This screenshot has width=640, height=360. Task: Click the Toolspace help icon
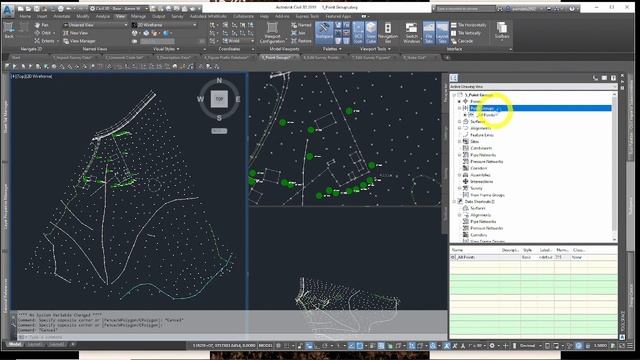pos(613,78)
